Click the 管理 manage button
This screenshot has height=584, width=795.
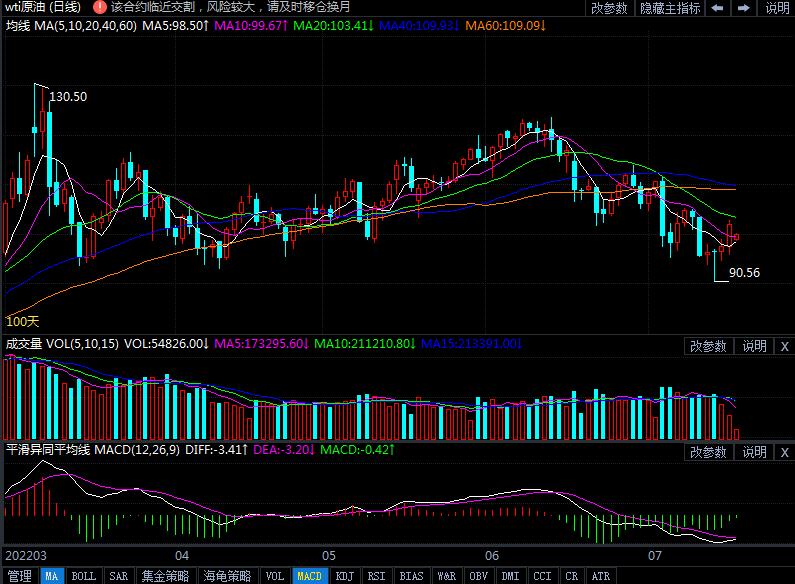click(x=19, y=576)
